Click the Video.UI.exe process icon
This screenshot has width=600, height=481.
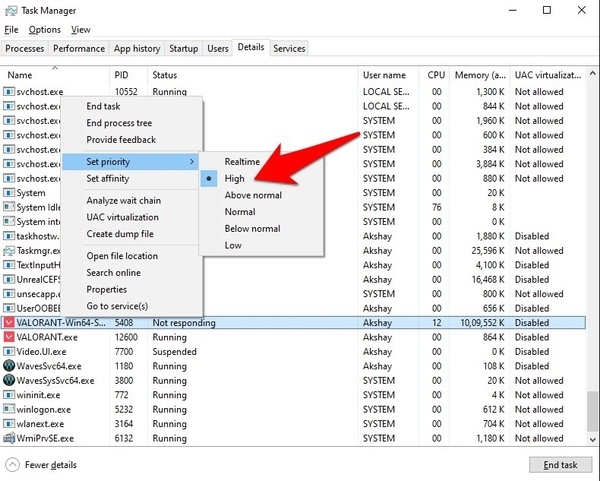click(9, 352)
